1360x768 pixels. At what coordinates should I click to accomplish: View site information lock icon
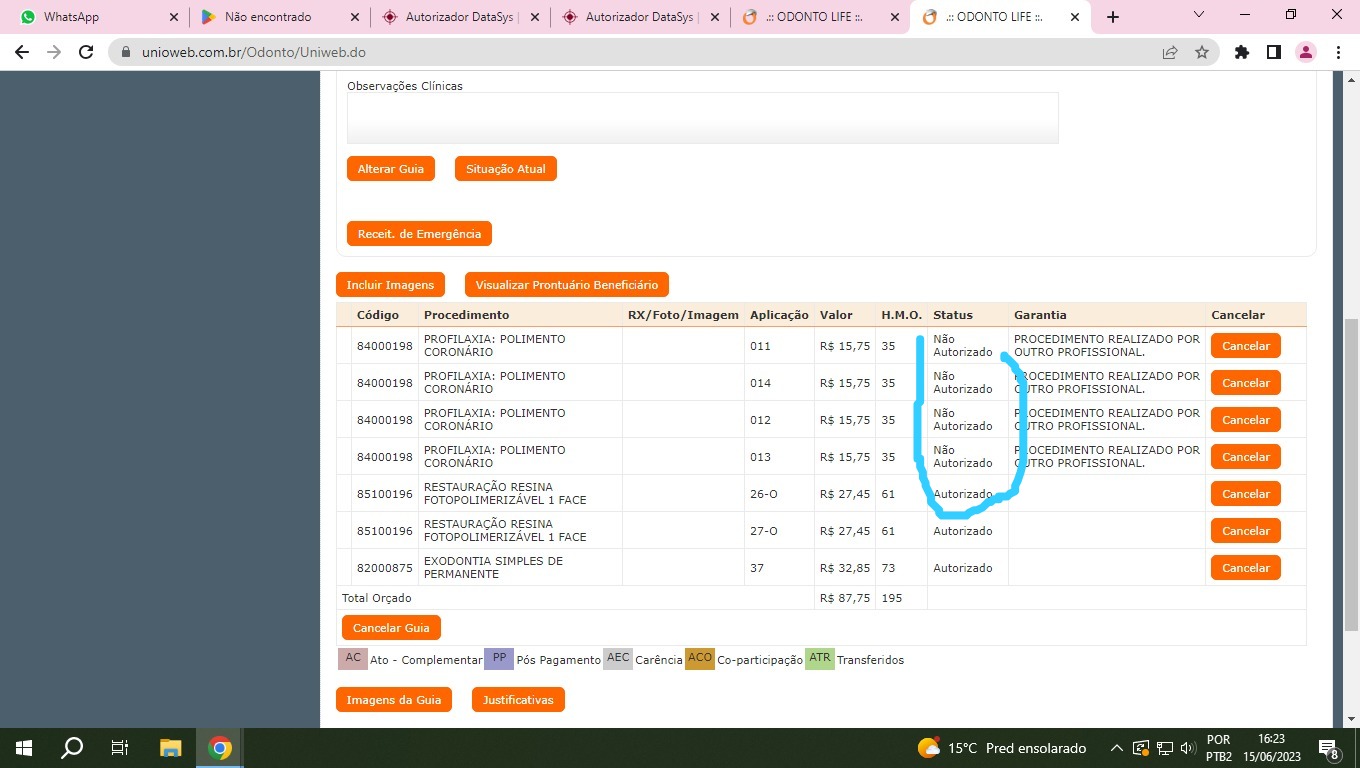(126, 52)
